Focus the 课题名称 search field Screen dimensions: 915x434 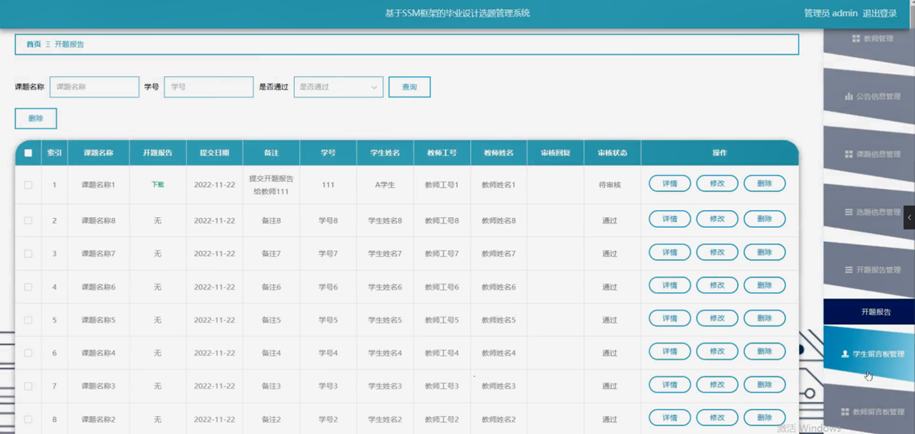(95, 87)
